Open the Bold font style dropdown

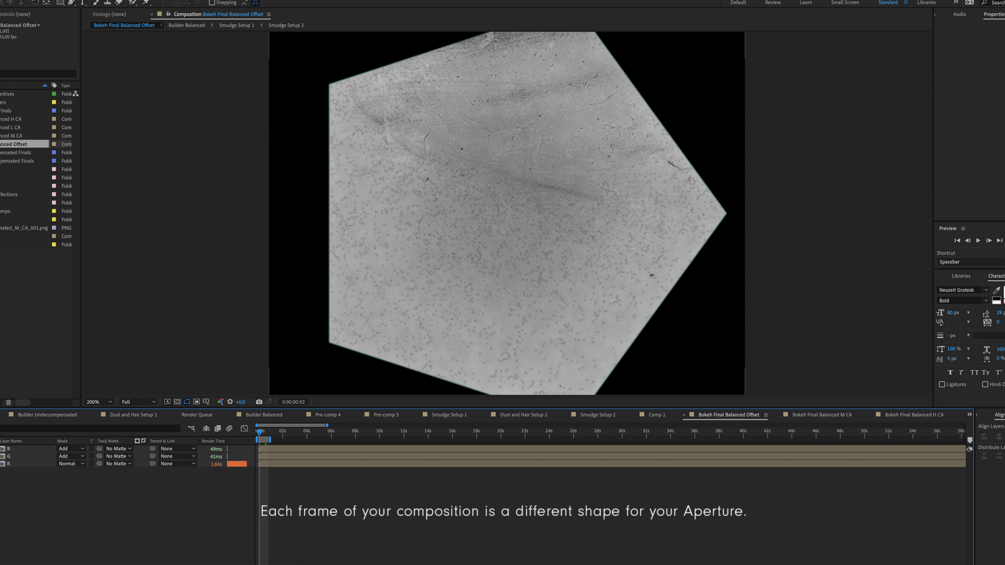click(x=963, y=300)
